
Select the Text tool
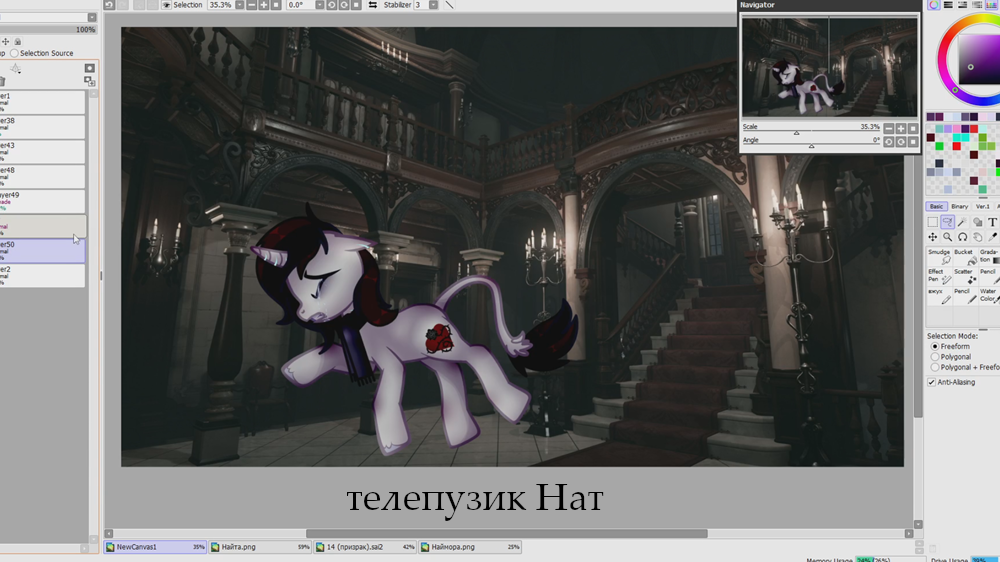[992, 222]
